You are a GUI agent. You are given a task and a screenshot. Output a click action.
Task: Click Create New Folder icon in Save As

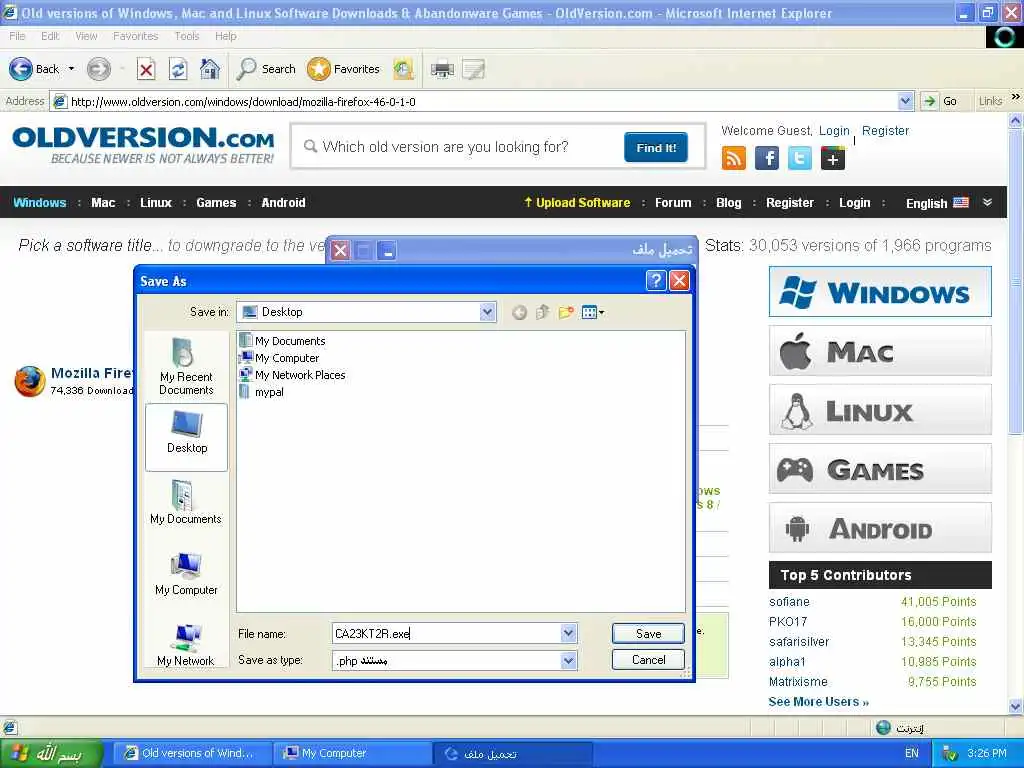[x=566, y=313]
